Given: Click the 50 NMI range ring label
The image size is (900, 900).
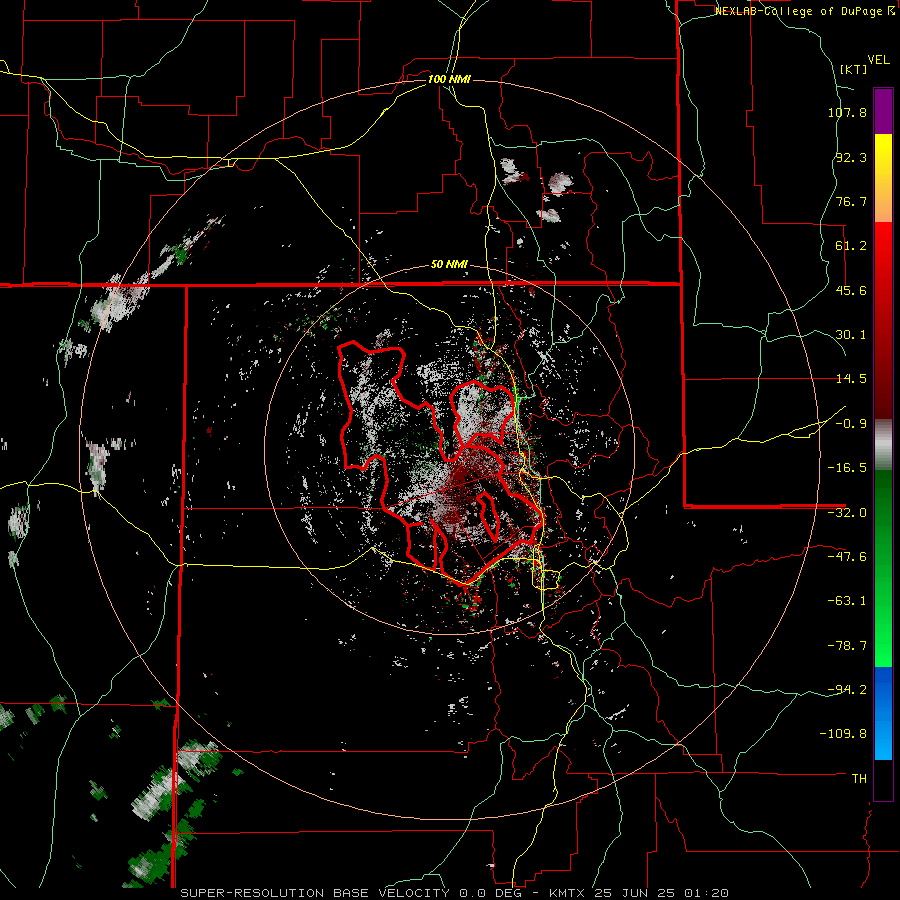Looking at the screenshot, I should [x=449, y=265].
